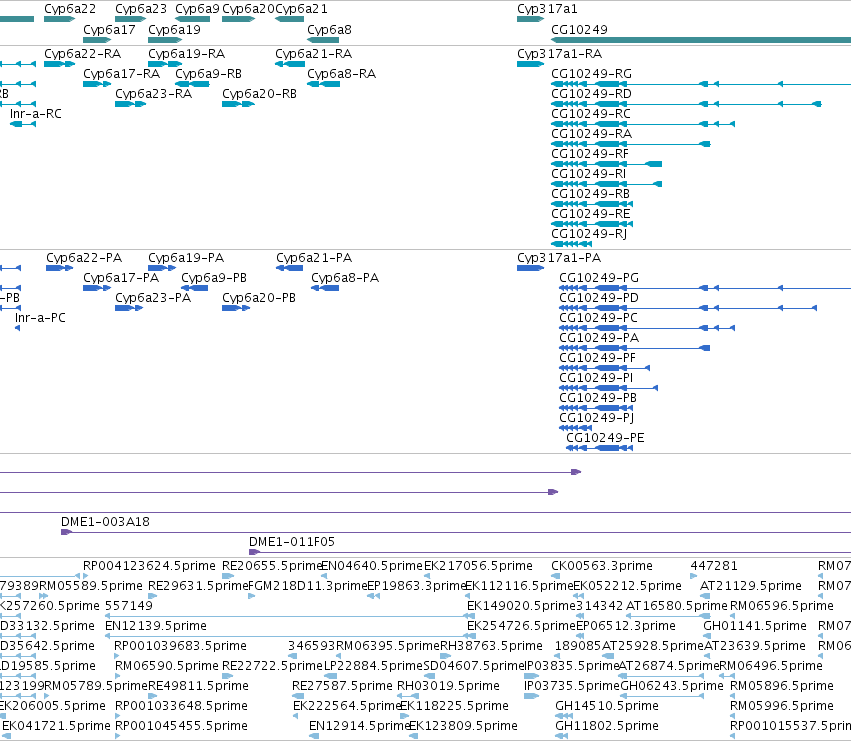Viewport: 851px width, 741px height.
Task: Select EST GH14510.5prime label
Action: click(x=607, y=706)
